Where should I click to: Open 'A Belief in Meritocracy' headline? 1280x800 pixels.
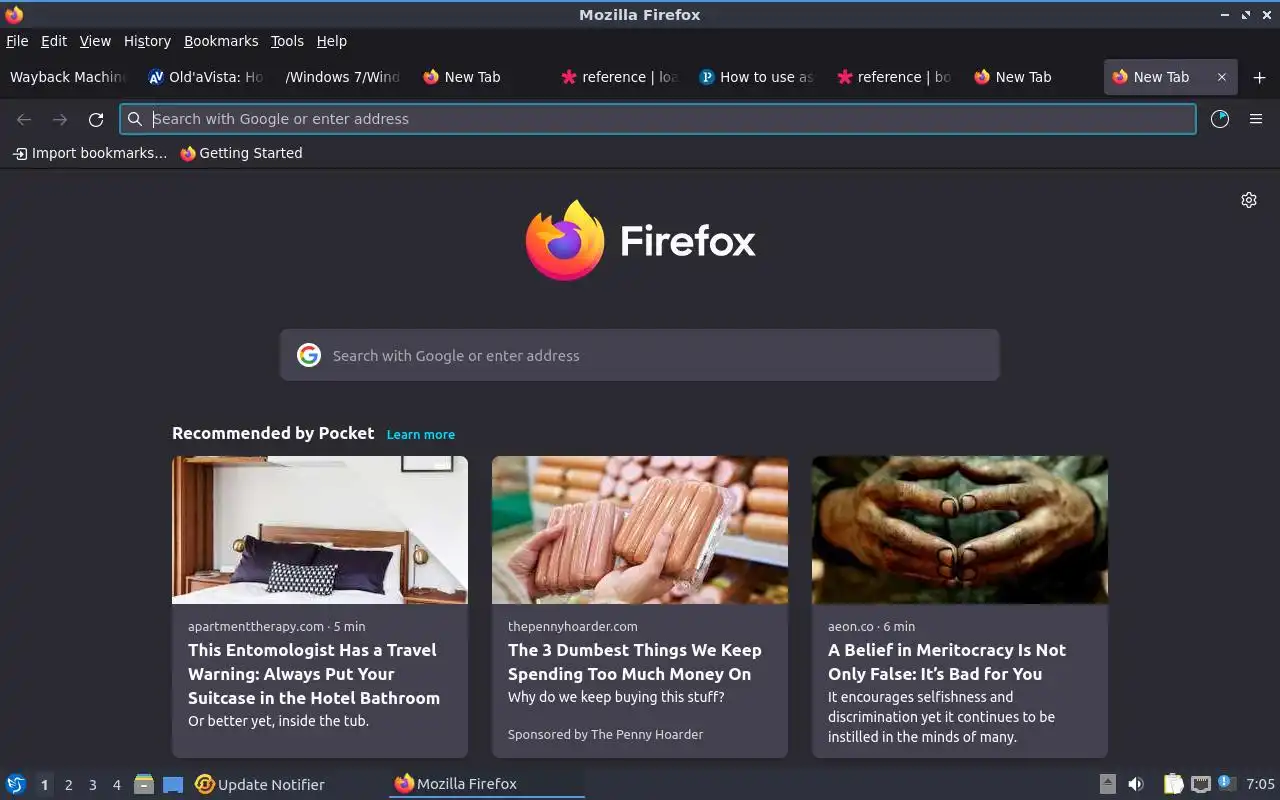pos(947,662)
